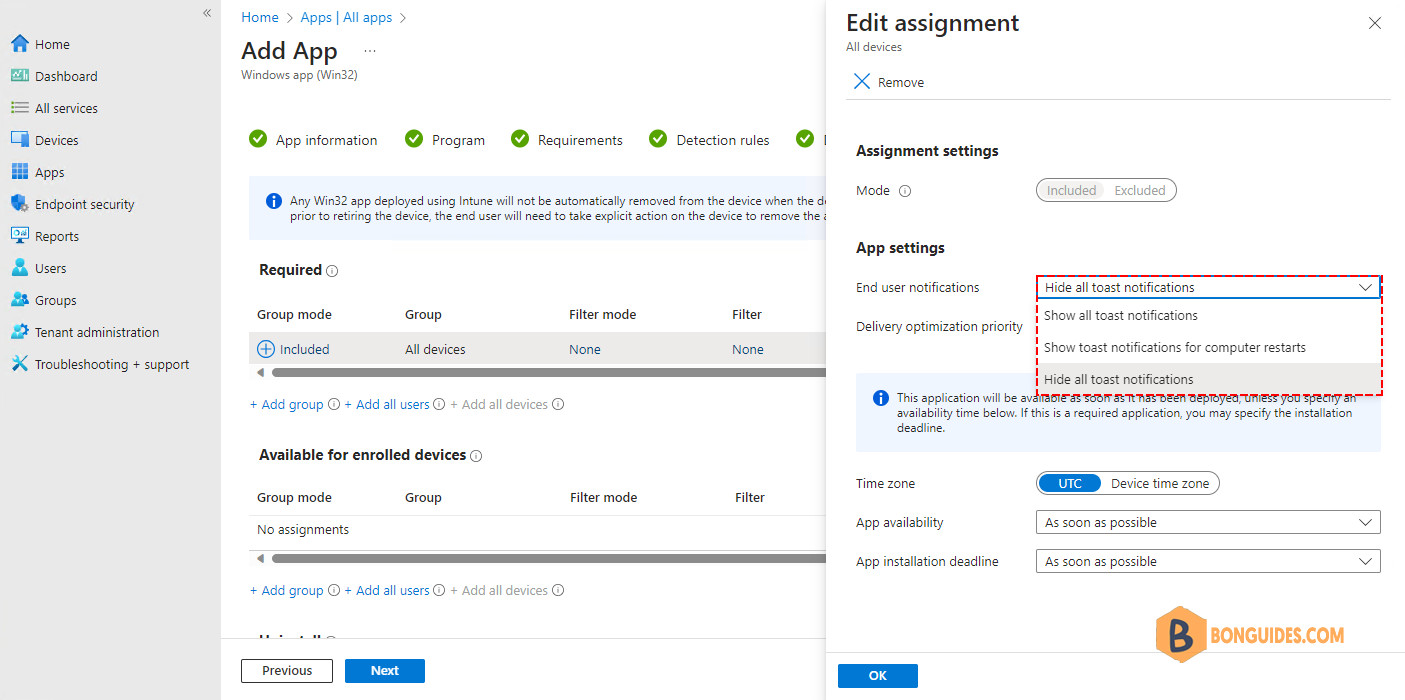
Task: Open the App availability dropdown
Action: pyautogui.click(x=1208, y=522)
